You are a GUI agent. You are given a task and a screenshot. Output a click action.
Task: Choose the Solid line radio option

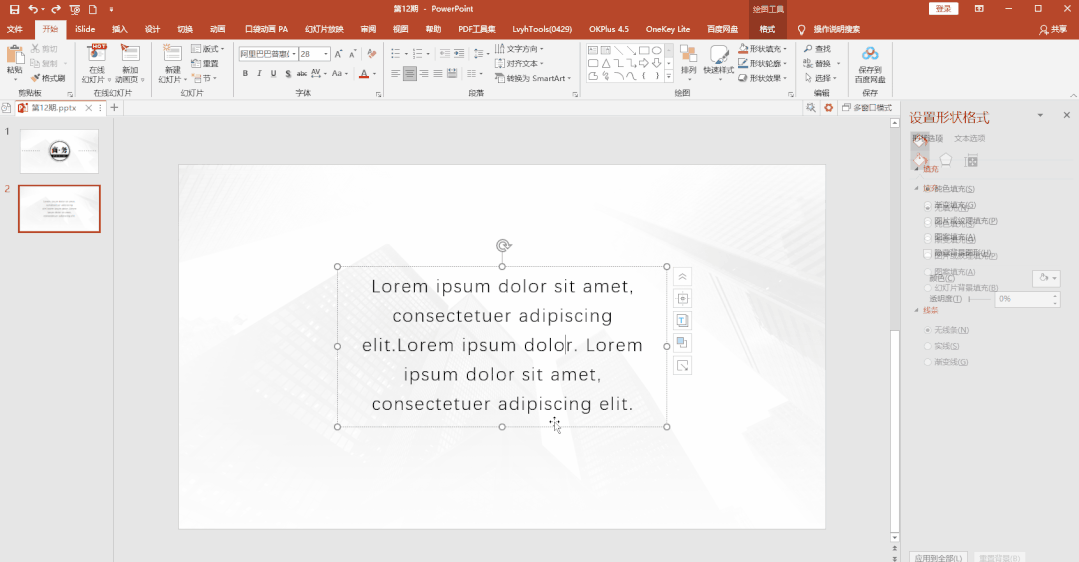(x=929, y=346)
